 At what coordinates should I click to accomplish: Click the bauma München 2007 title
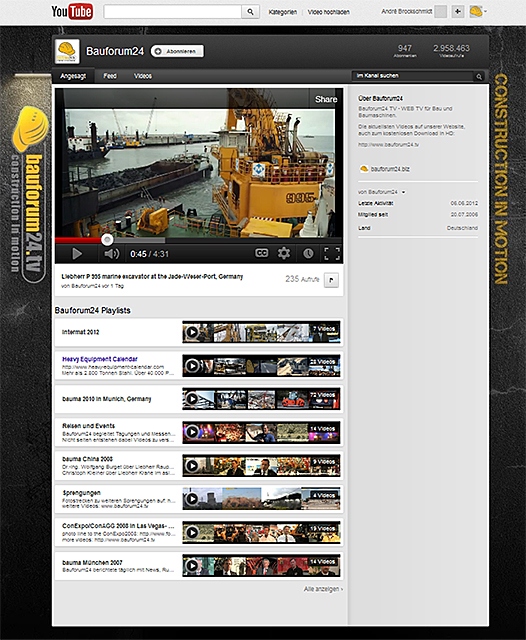92,562
